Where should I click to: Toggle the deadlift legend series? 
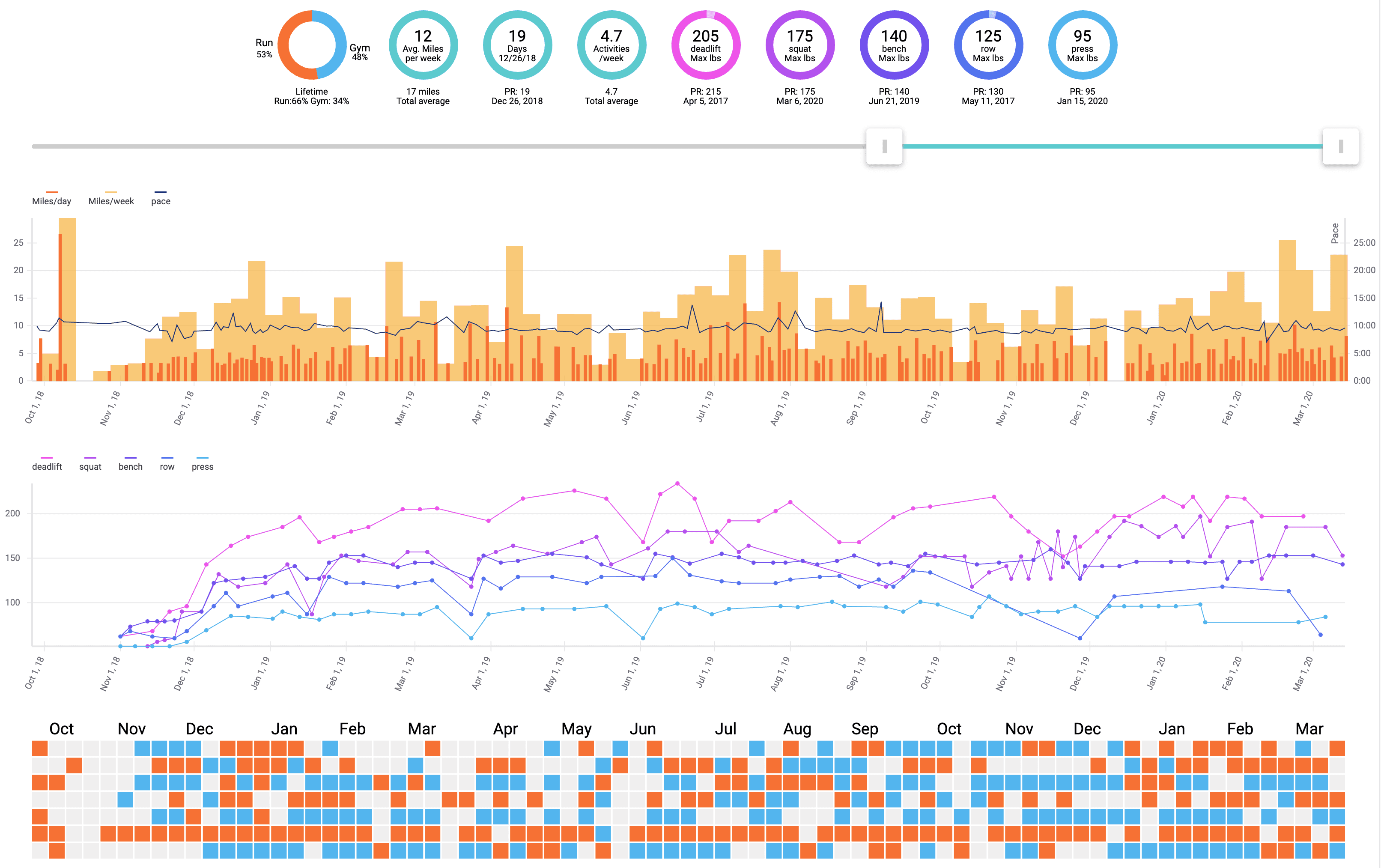(x=46, y=463)
